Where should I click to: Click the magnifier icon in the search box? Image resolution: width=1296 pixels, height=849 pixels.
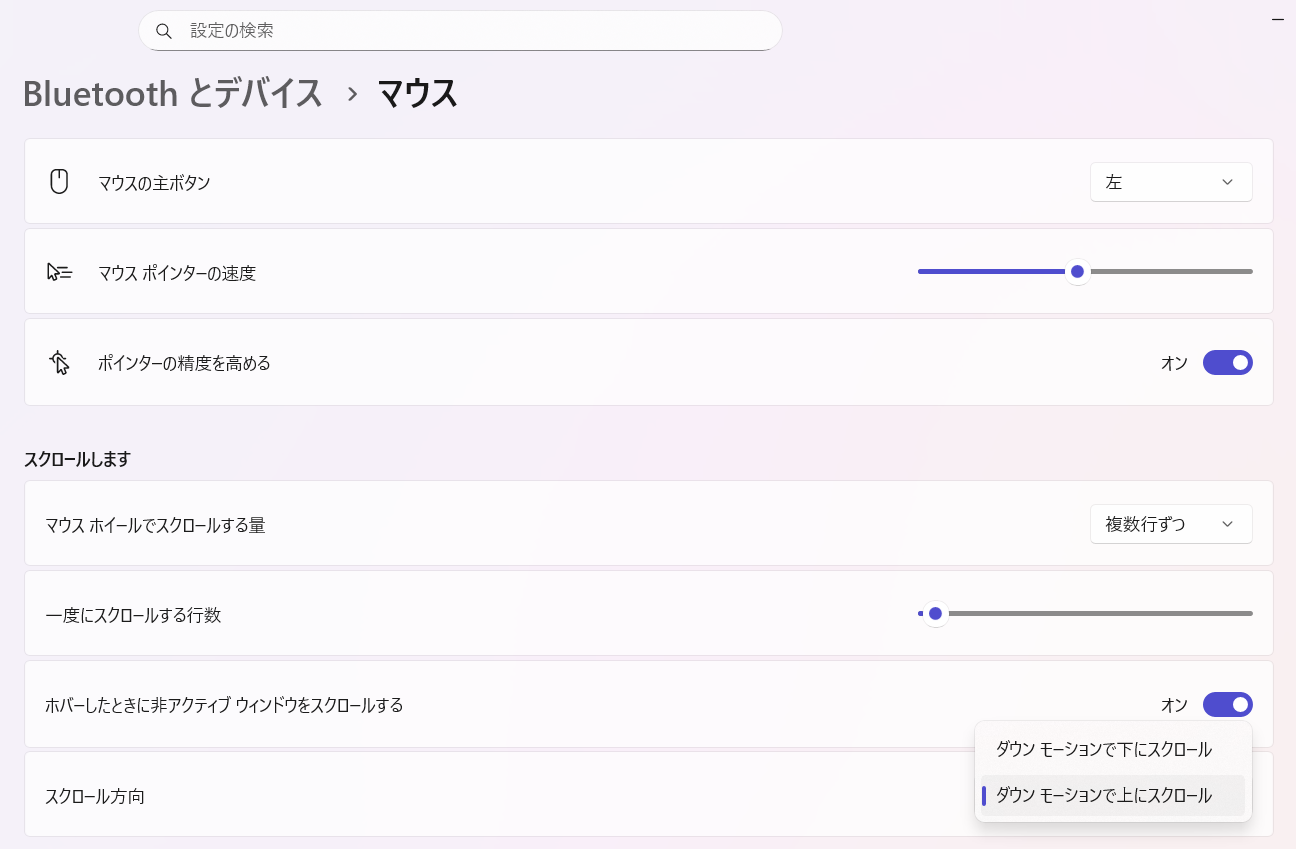tap(165, 31)
